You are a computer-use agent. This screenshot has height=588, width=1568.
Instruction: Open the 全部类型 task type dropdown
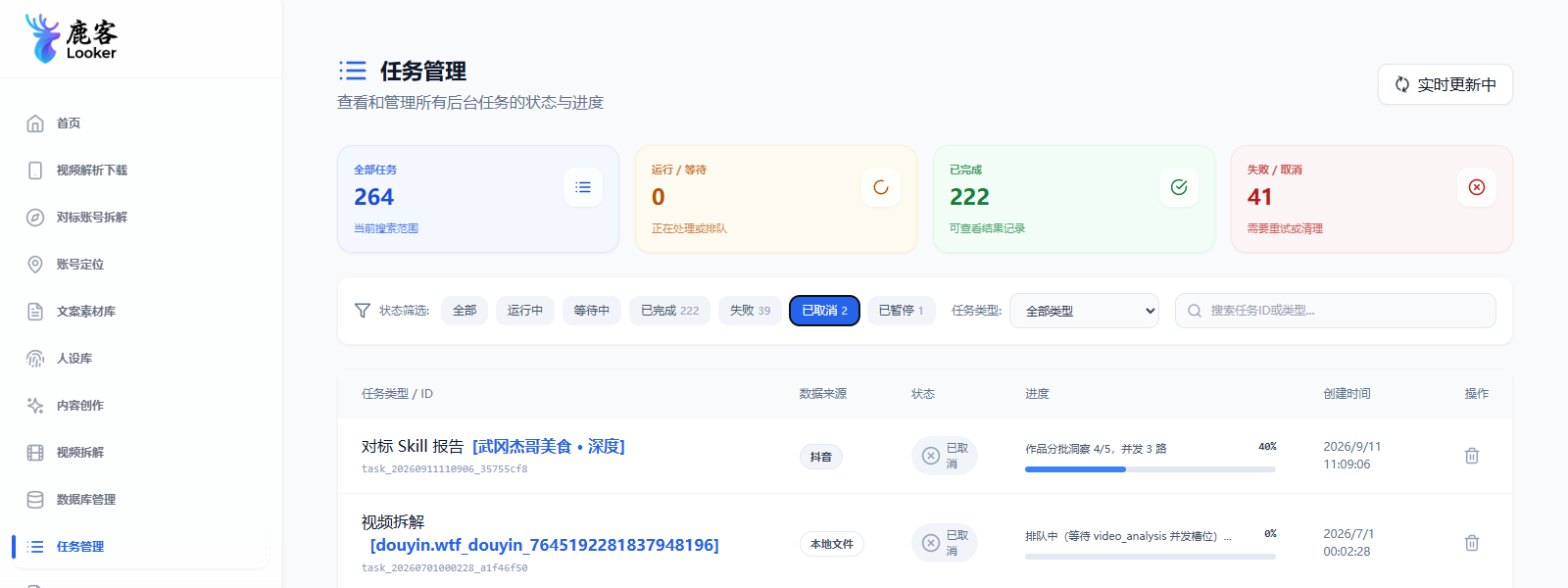[1084, 311]
